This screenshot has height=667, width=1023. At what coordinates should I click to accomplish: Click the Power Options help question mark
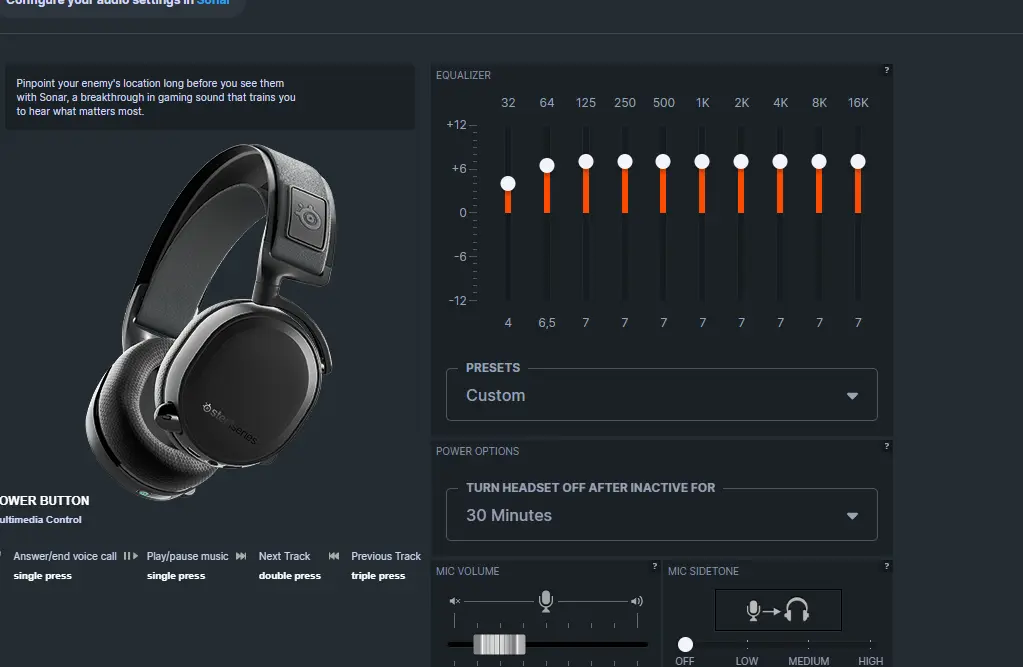tap(886, 446)
